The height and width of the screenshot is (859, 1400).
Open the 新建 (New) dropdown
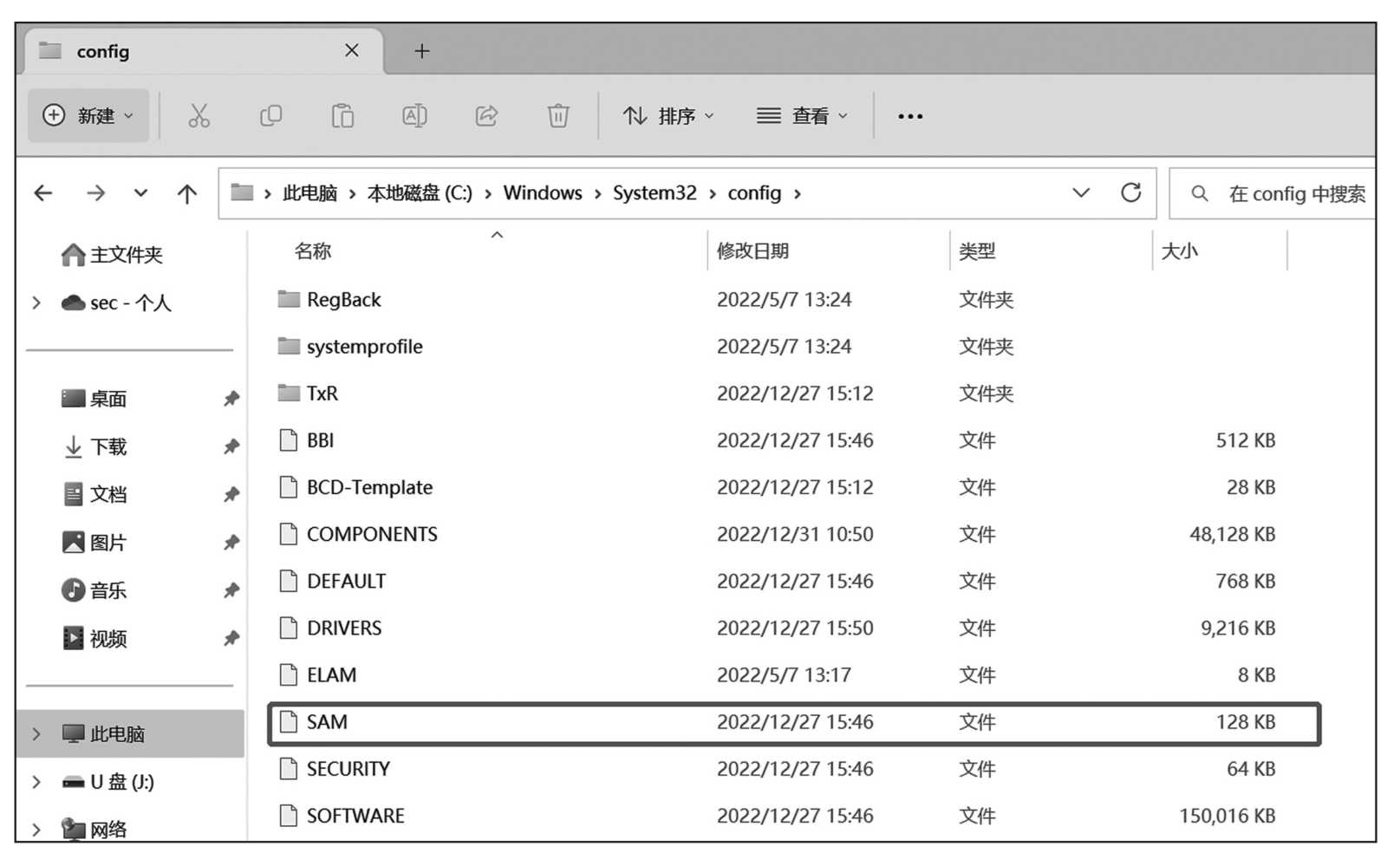click(x=88, y=115)
